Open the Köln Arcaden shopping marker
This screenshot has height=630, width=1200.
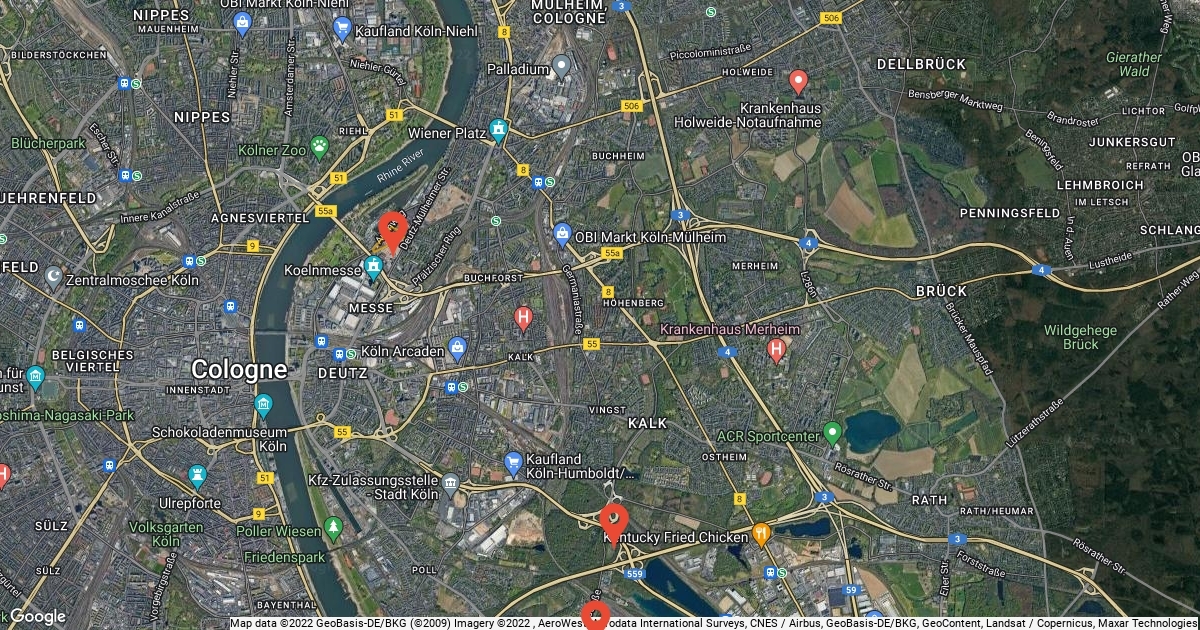(458, 349)
